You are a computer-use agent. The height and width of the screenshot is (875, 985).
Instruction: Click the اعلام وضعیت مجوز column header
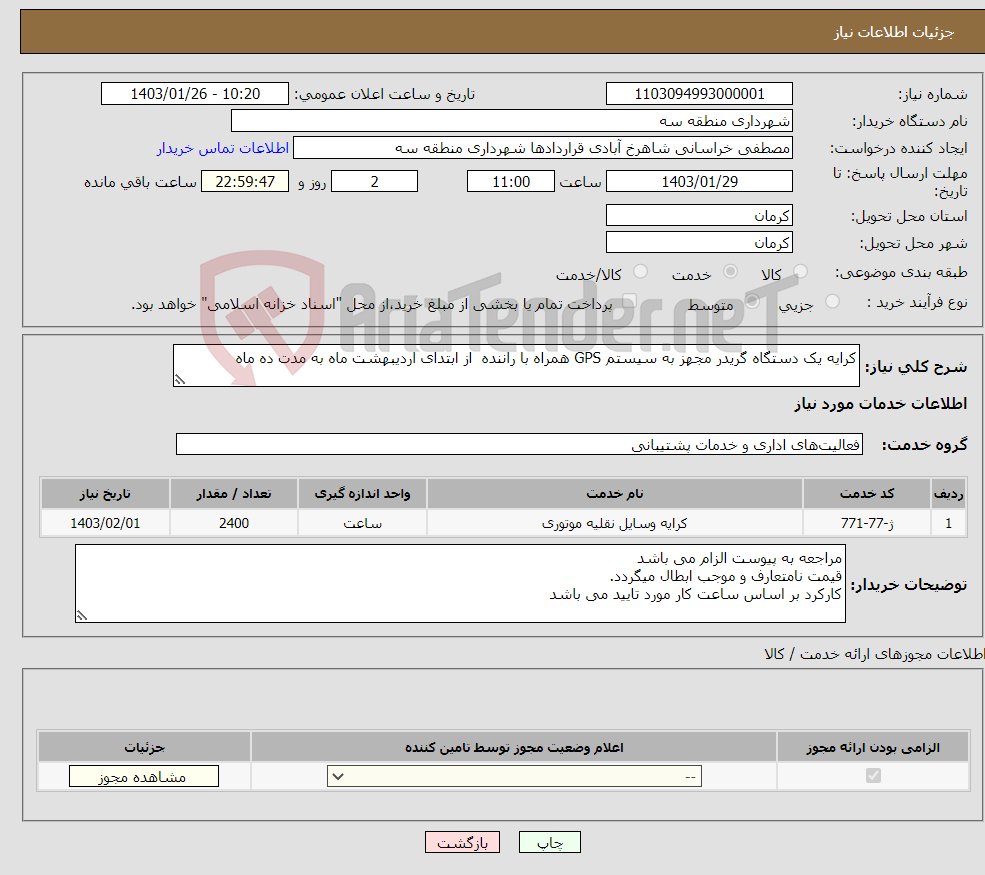pyautogui.click(x=514, y=747)
